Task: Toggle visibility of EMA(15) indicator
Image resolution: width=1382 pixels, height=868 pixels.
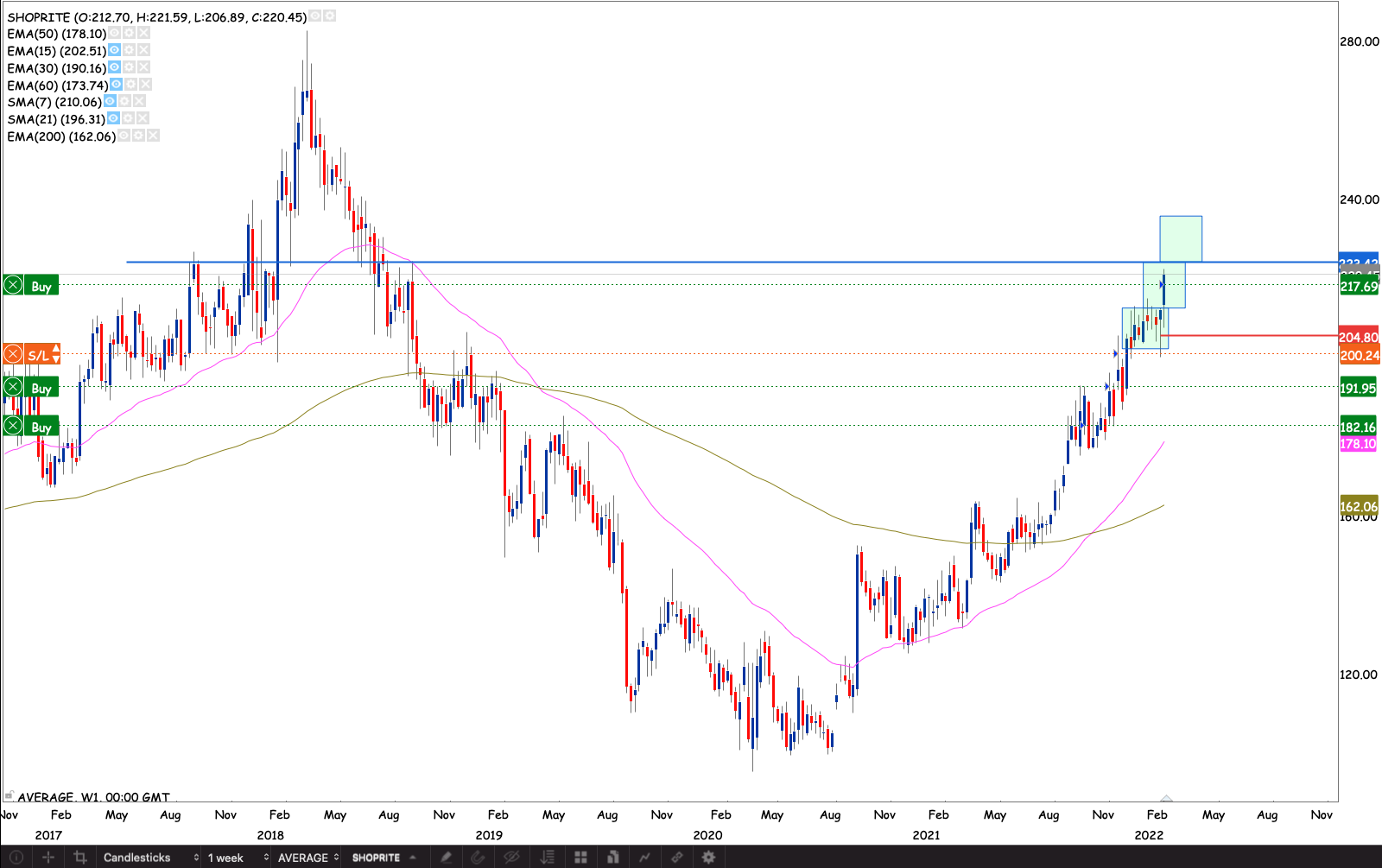Action: tap(114, 50)
